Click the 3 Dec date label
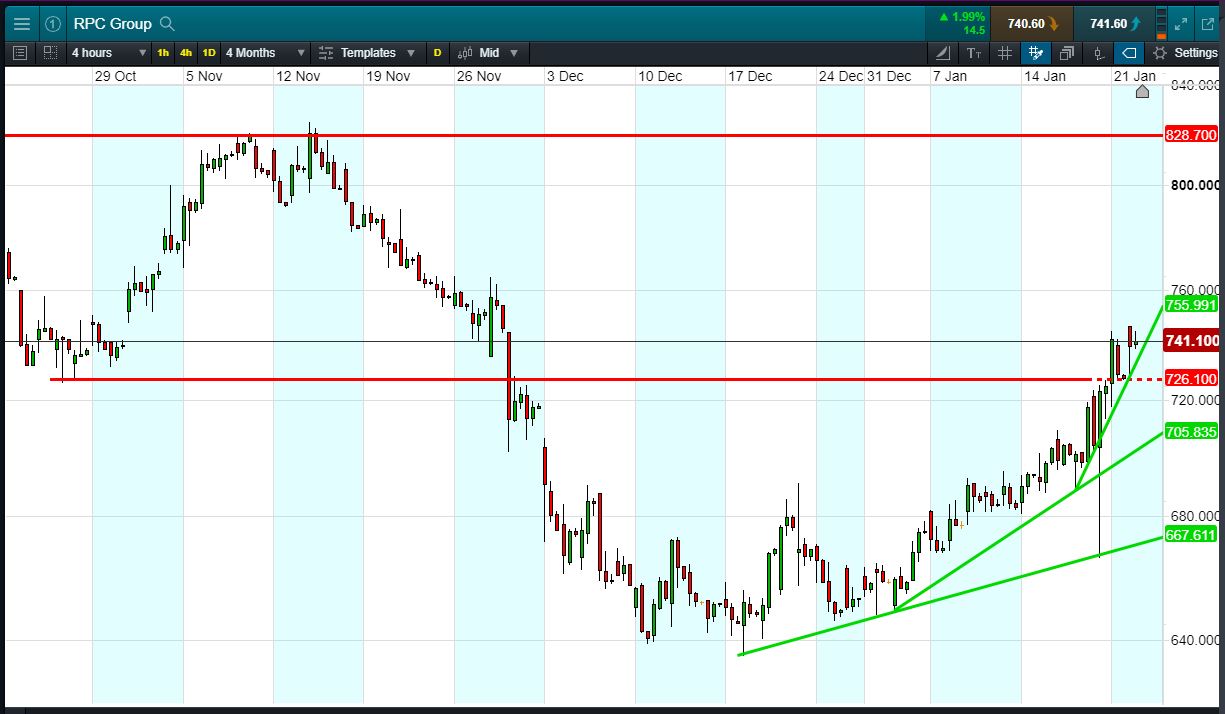Image resolution: width=1225 pixels, height=714 pixels. 565,76
